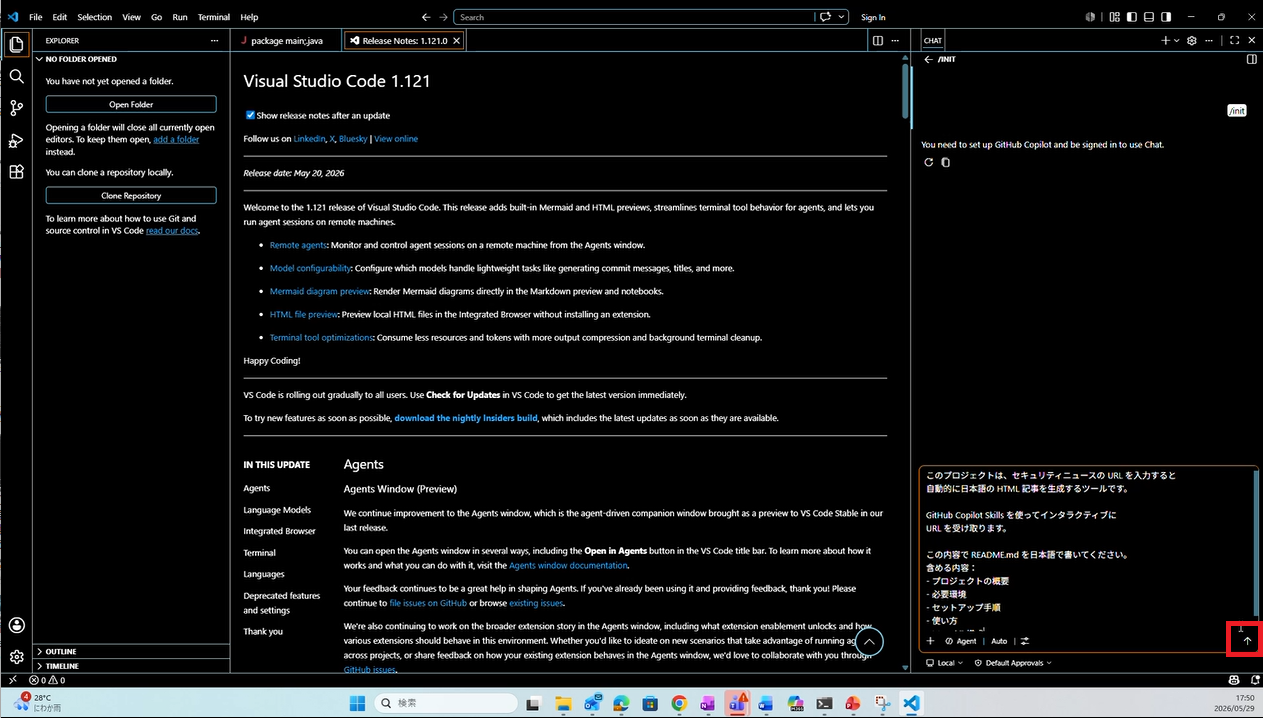Open the Accounts menu icon
Viewport: 1263px width, 718px height.
[16, 625]
